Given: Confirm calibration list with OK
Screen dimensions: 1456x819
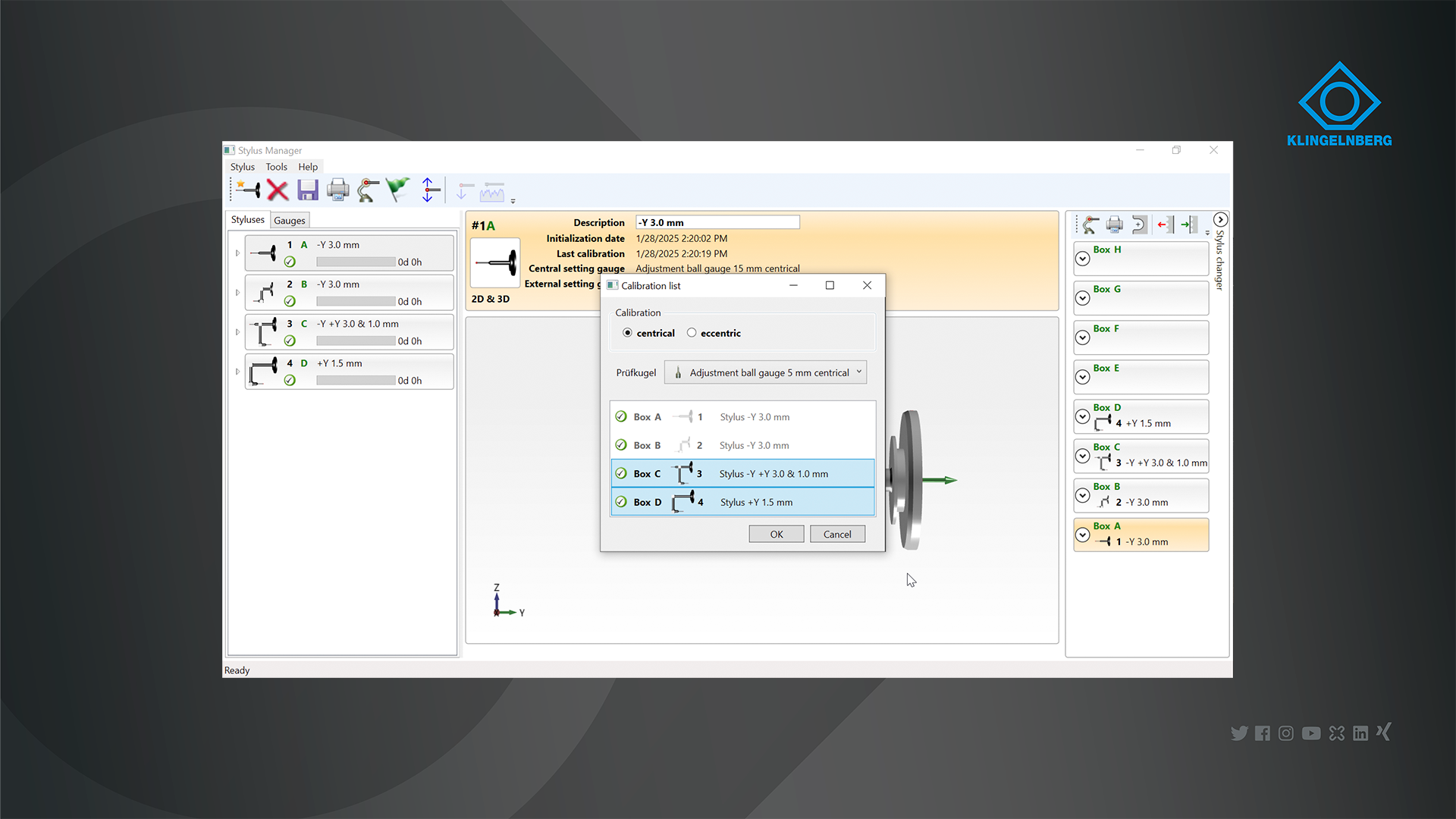Looking at the screenshot, I should [777, 534].
